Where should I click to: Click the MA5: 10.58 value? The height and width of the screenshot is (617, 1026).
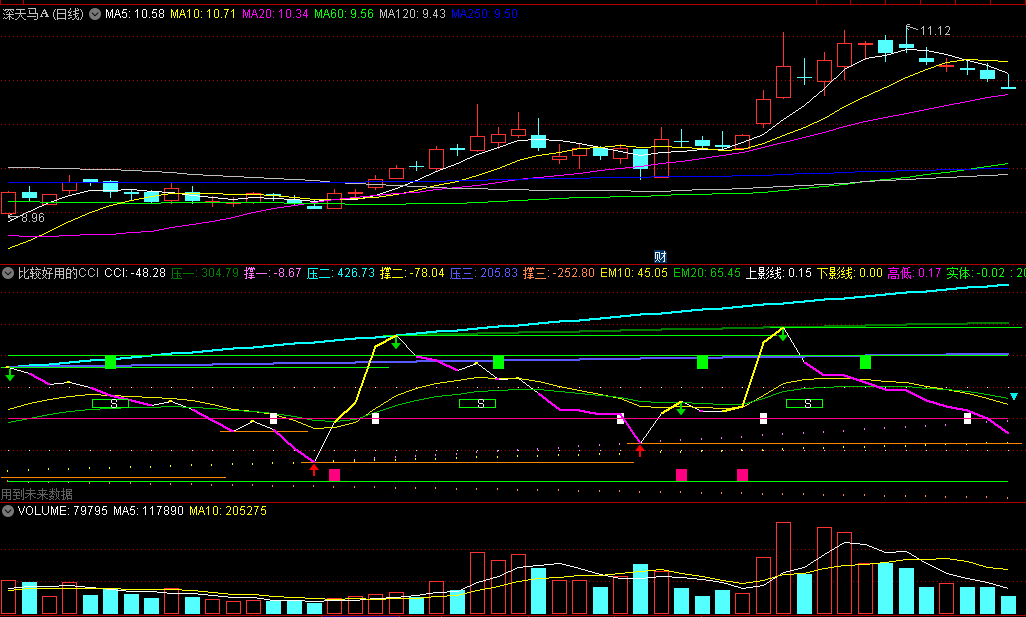(x=135, y=14)
